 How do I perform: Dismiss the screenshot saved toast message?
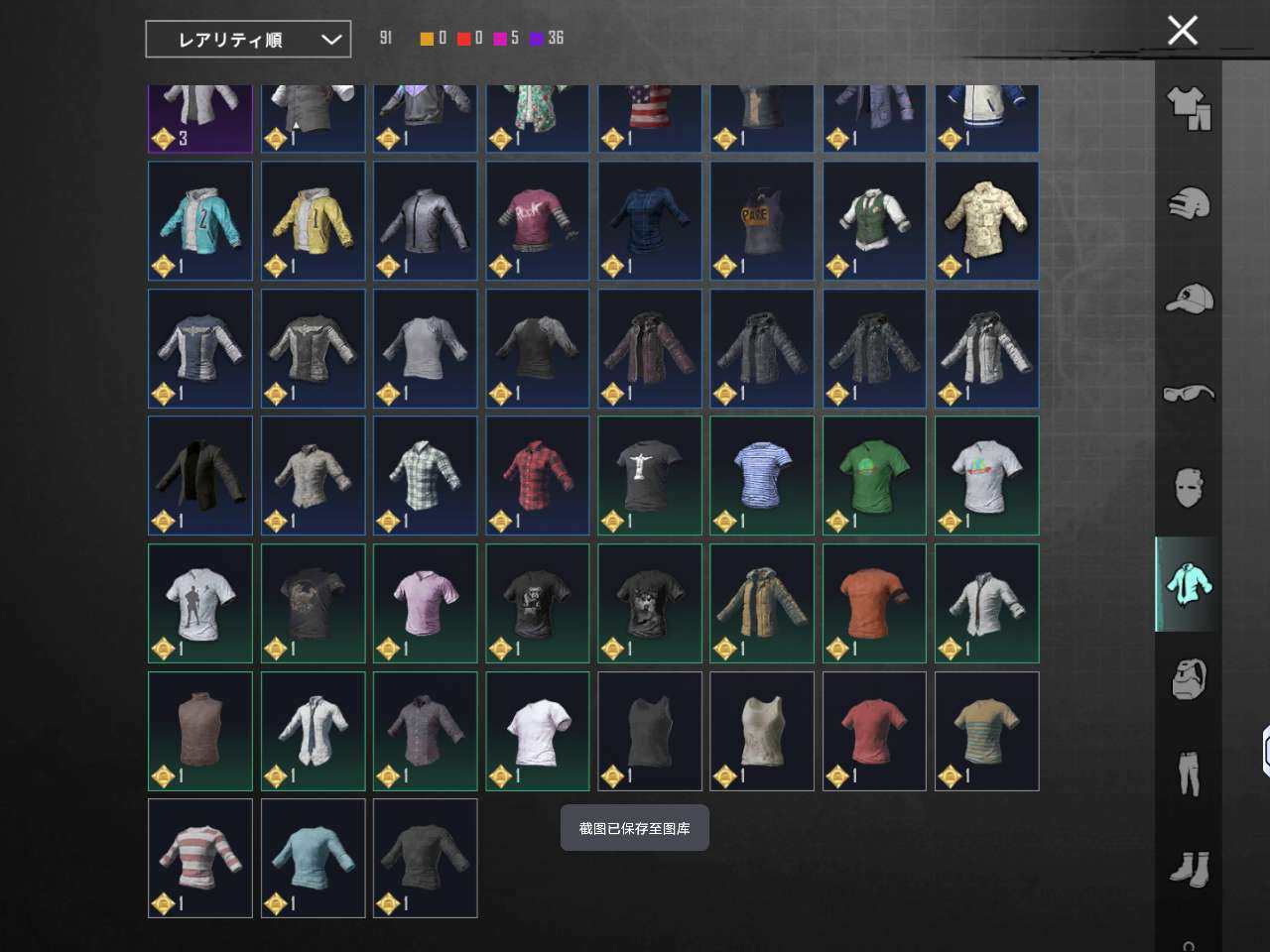point(635,828)
